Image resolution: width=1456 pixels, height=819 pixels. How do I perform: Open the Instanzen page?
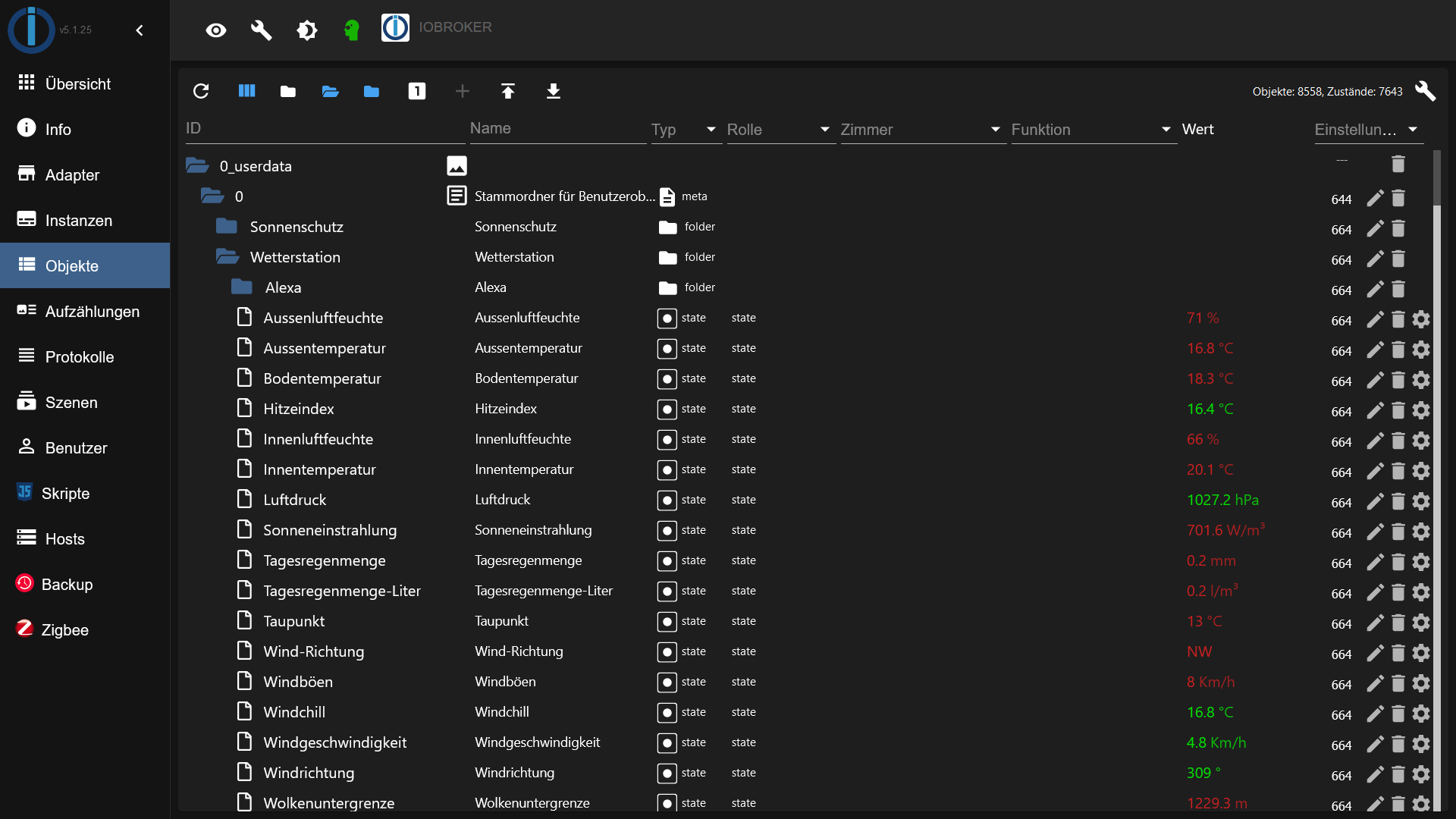[x=85, y=220]
